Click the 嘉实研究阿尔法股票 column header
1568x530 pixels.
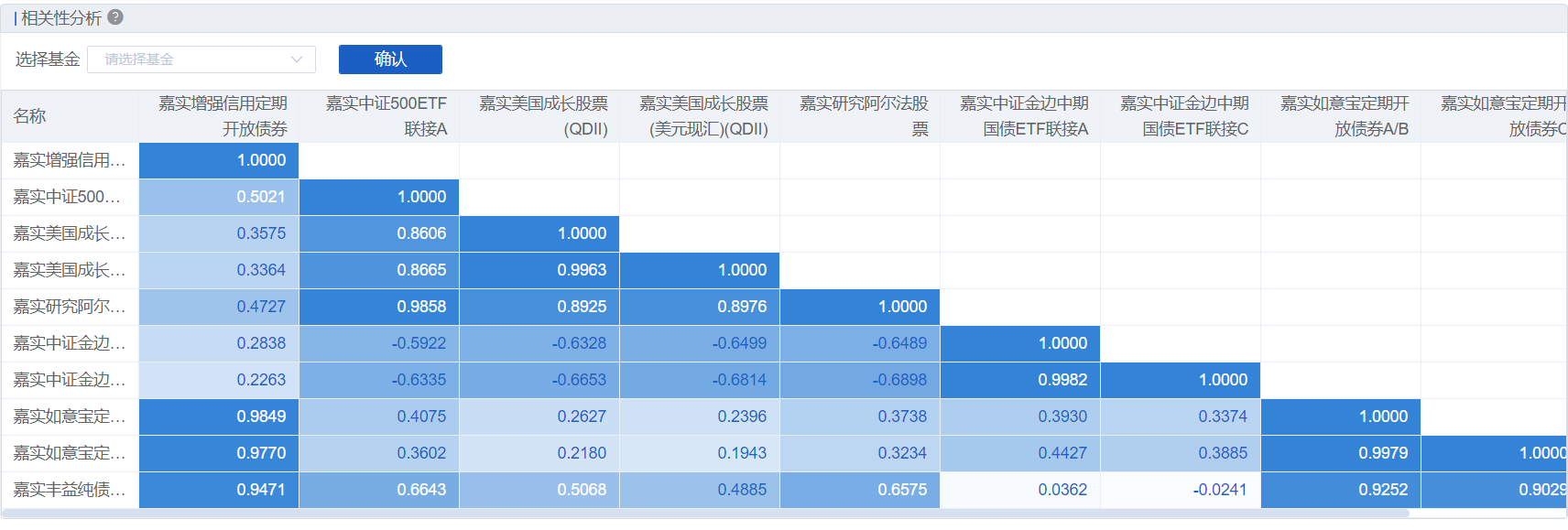coord(863,116)
